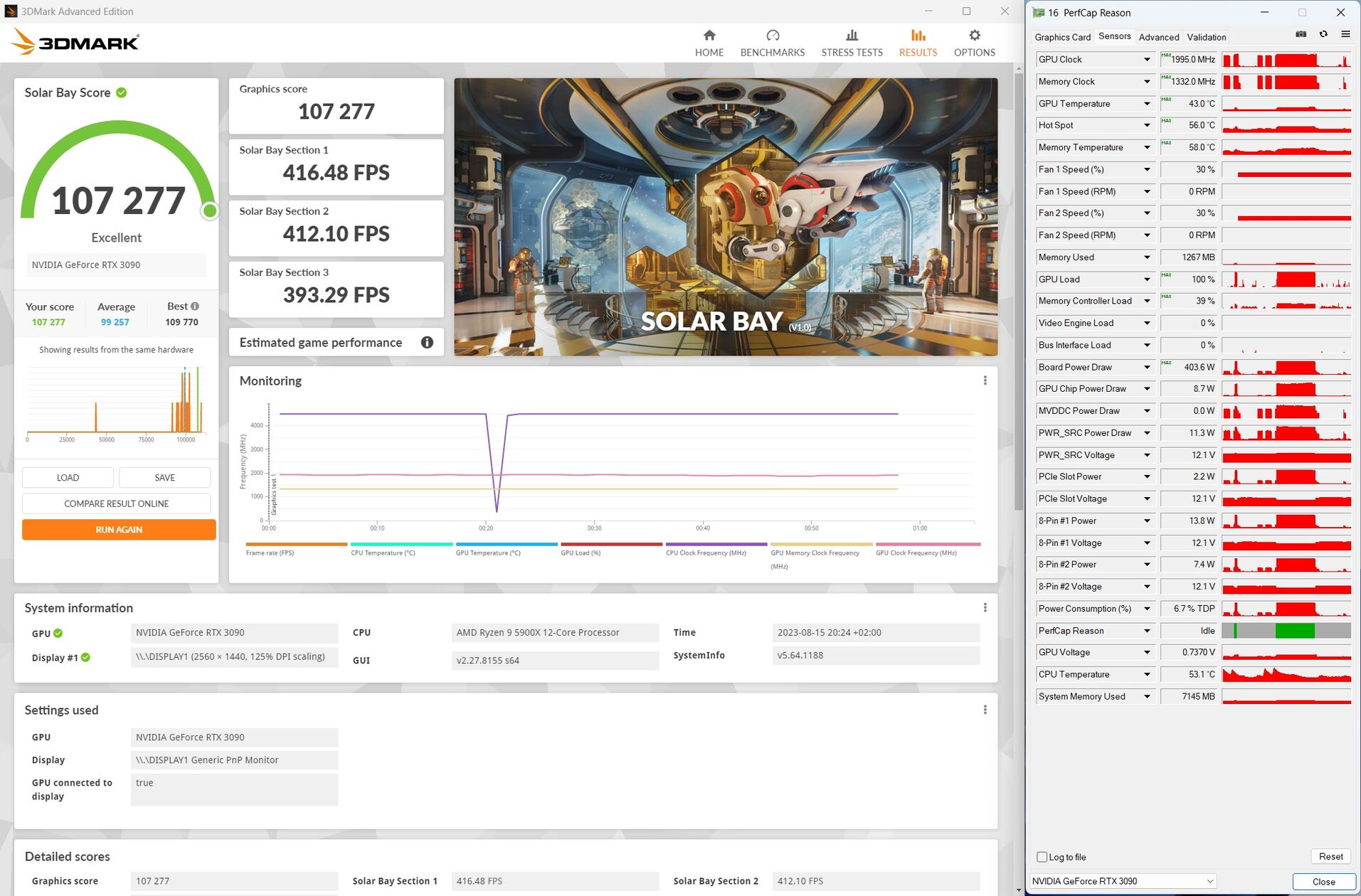Screen dimensions: 1361x896
Task: Open the Home tab icon in 3DMark
Action: point(709,35)
